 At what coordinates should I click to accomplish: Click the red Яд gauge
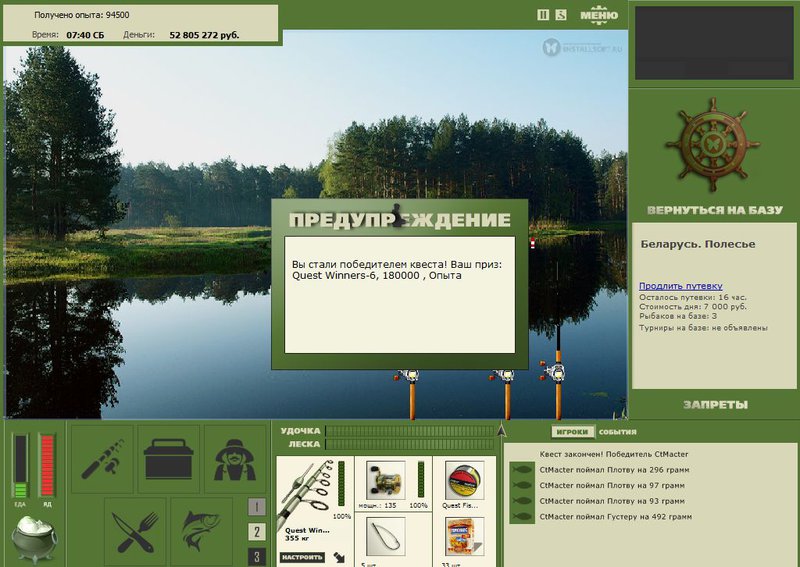tap(47, 466)
